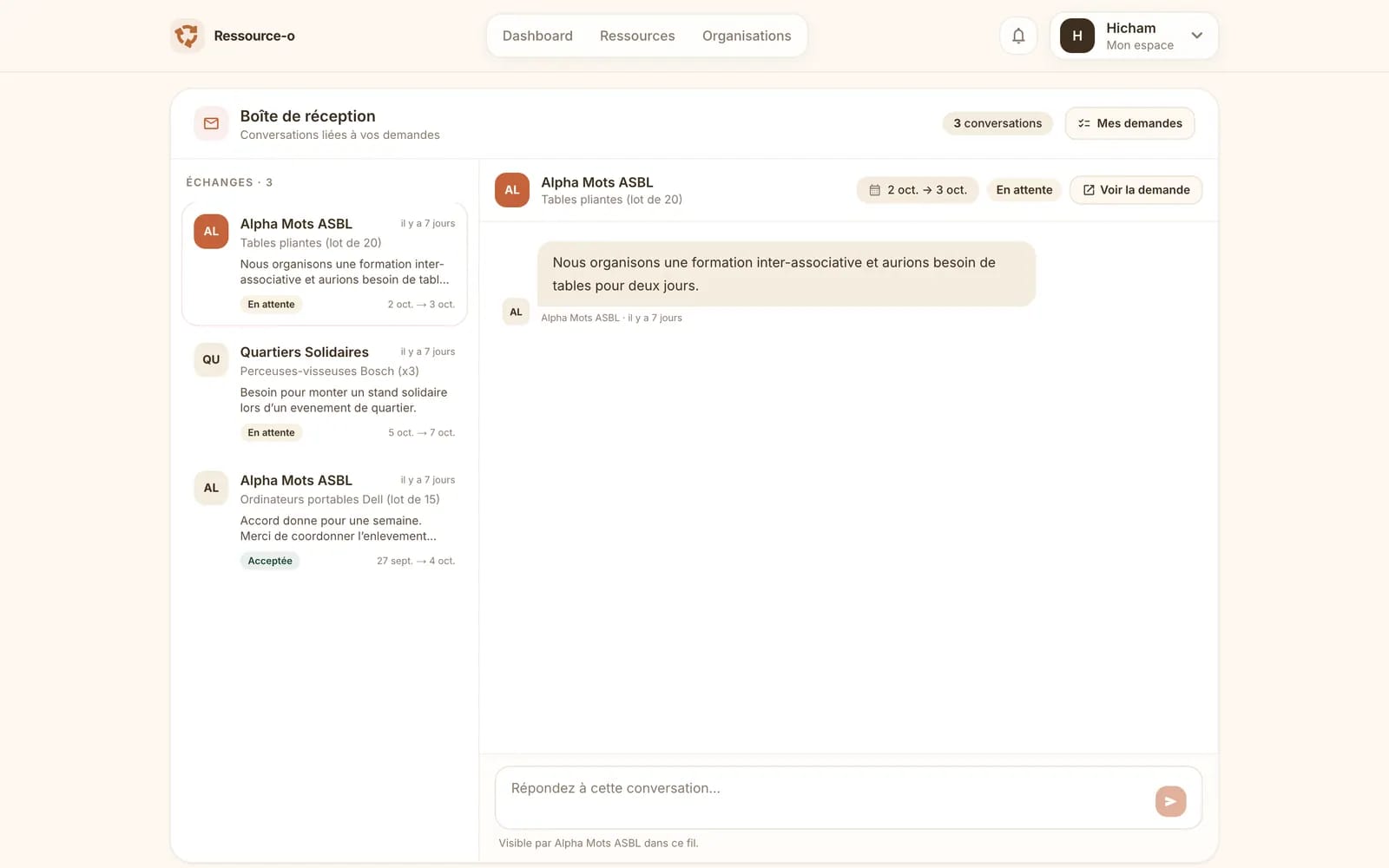Click Boîte de réception heading
This screenshot has height=868, width=1389.
(x=307, y=115)
